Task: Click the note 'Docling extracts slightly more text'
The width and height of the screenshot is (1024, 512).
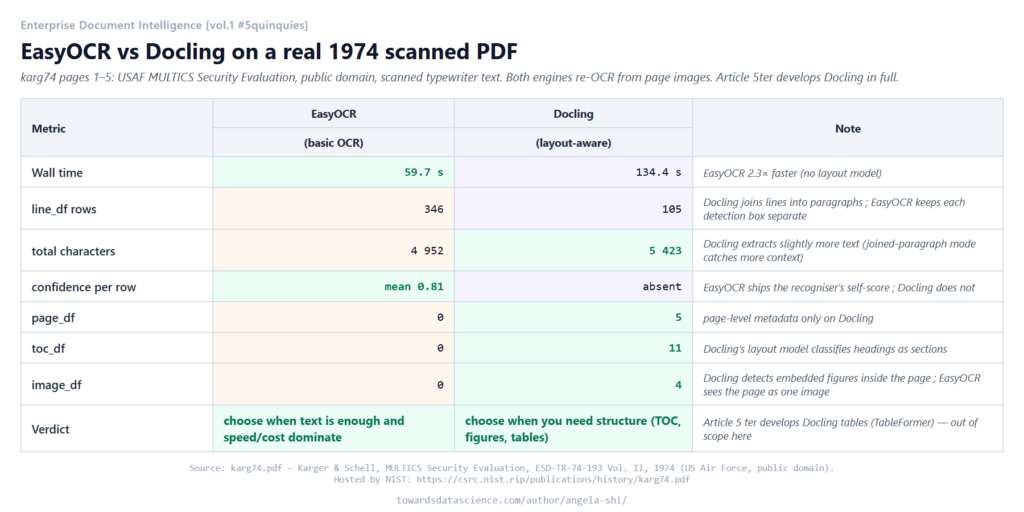Action: [x=839, y=251]
